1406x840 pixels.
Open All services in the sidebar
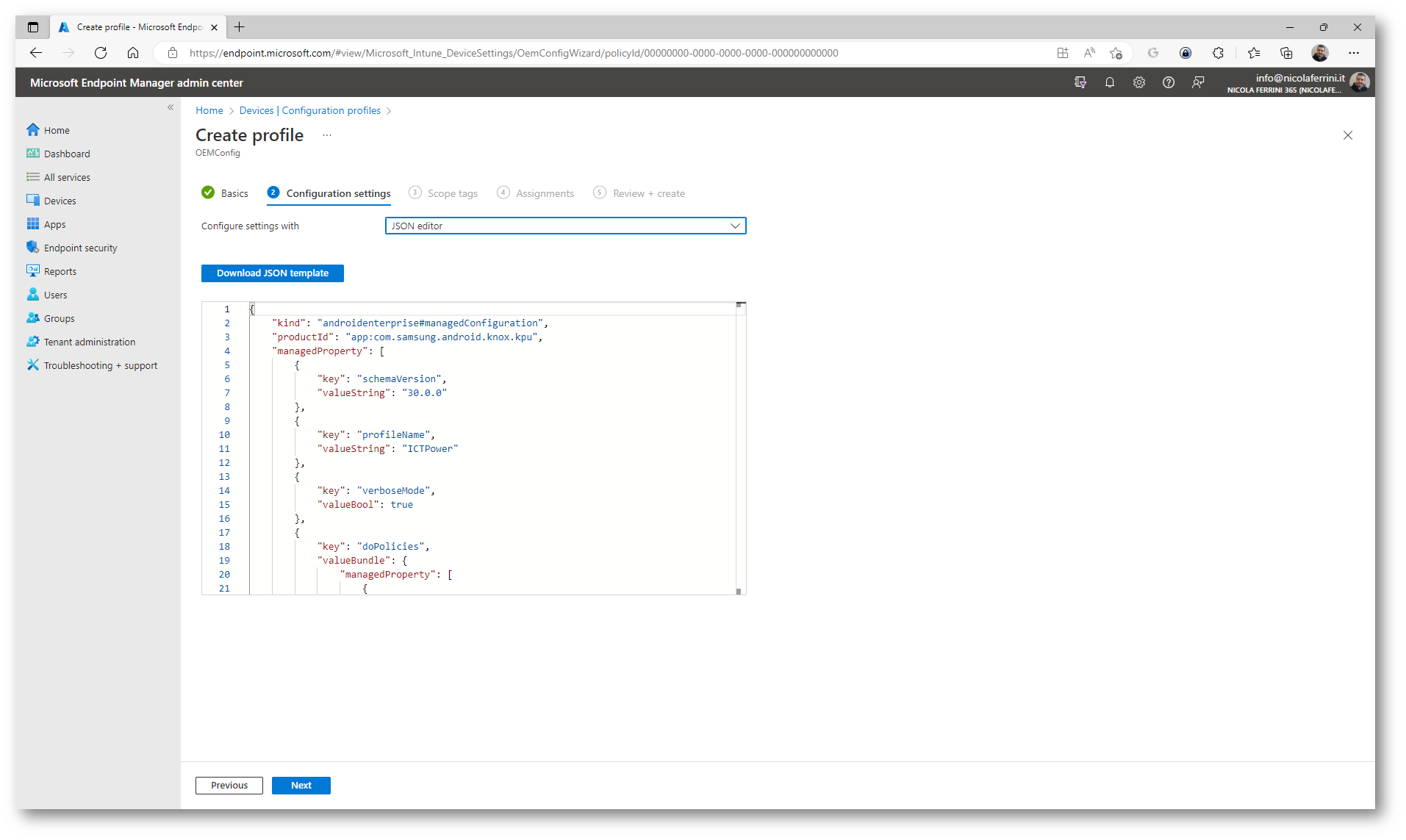pyautogui.click(x=67, y=177)
